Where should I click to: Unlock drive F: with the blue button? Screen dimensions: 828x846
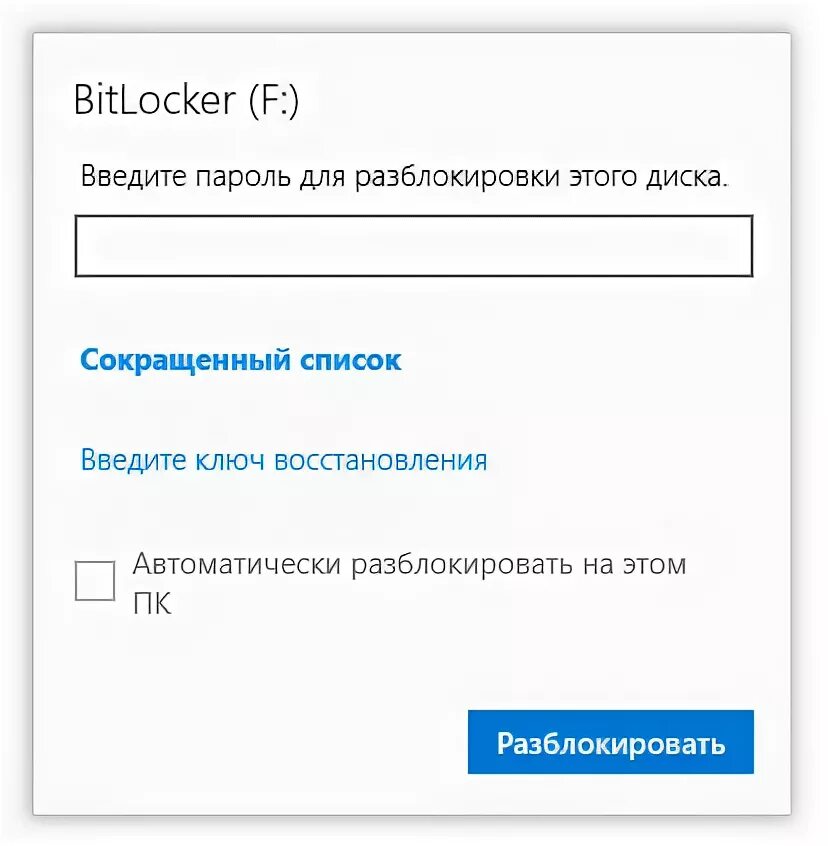tap(610, 742)
